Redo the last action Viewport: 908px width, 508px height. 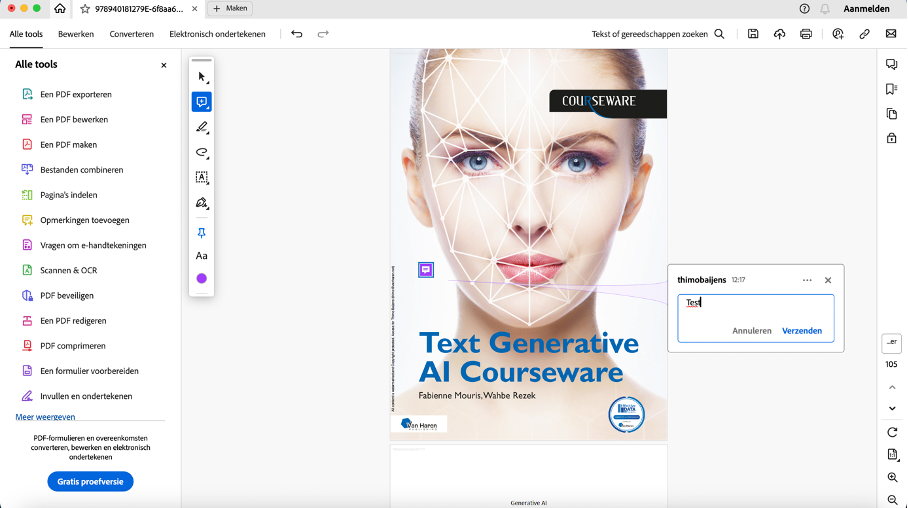click(x=323, y=34)
